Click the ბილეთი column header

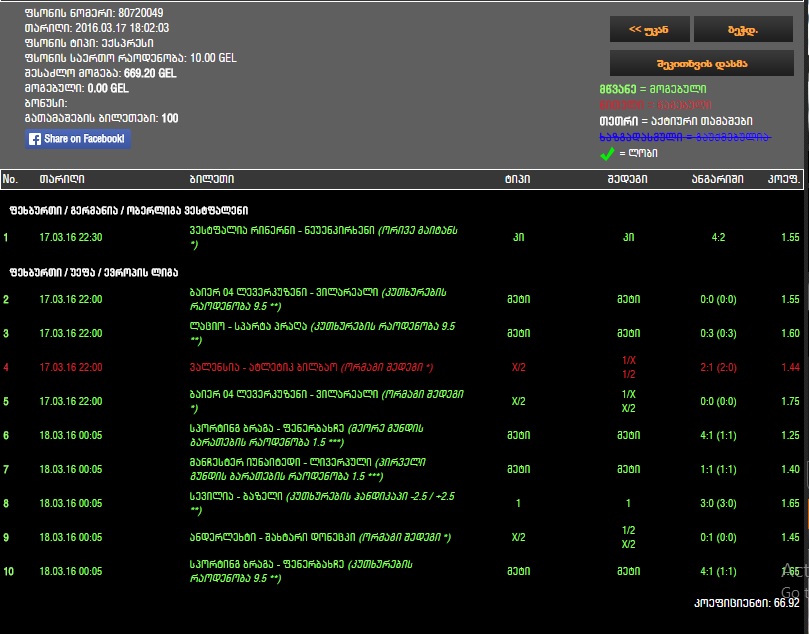tap(211, 179)
